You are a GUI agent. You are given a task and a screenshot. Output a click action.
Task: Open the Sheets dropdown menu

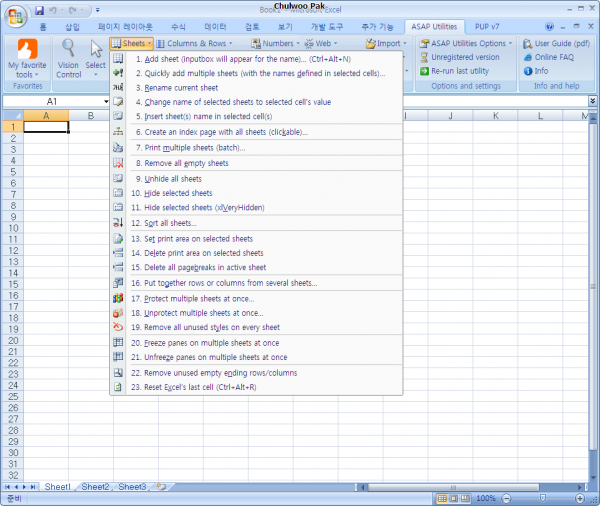[x=131, y=43]
